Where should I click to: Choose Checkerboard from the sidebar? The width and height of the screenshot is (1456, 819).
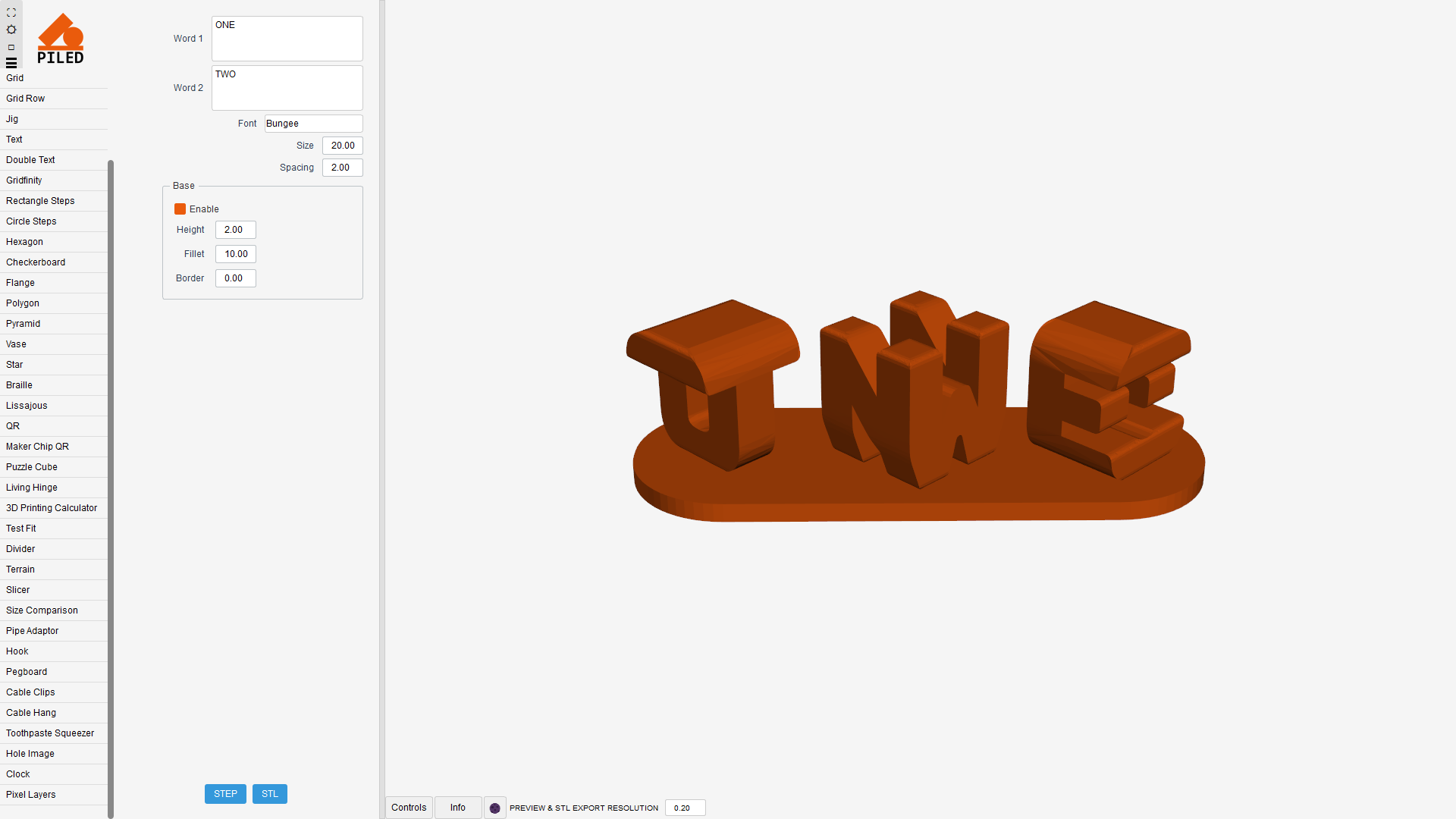click(x=53, y=262)
